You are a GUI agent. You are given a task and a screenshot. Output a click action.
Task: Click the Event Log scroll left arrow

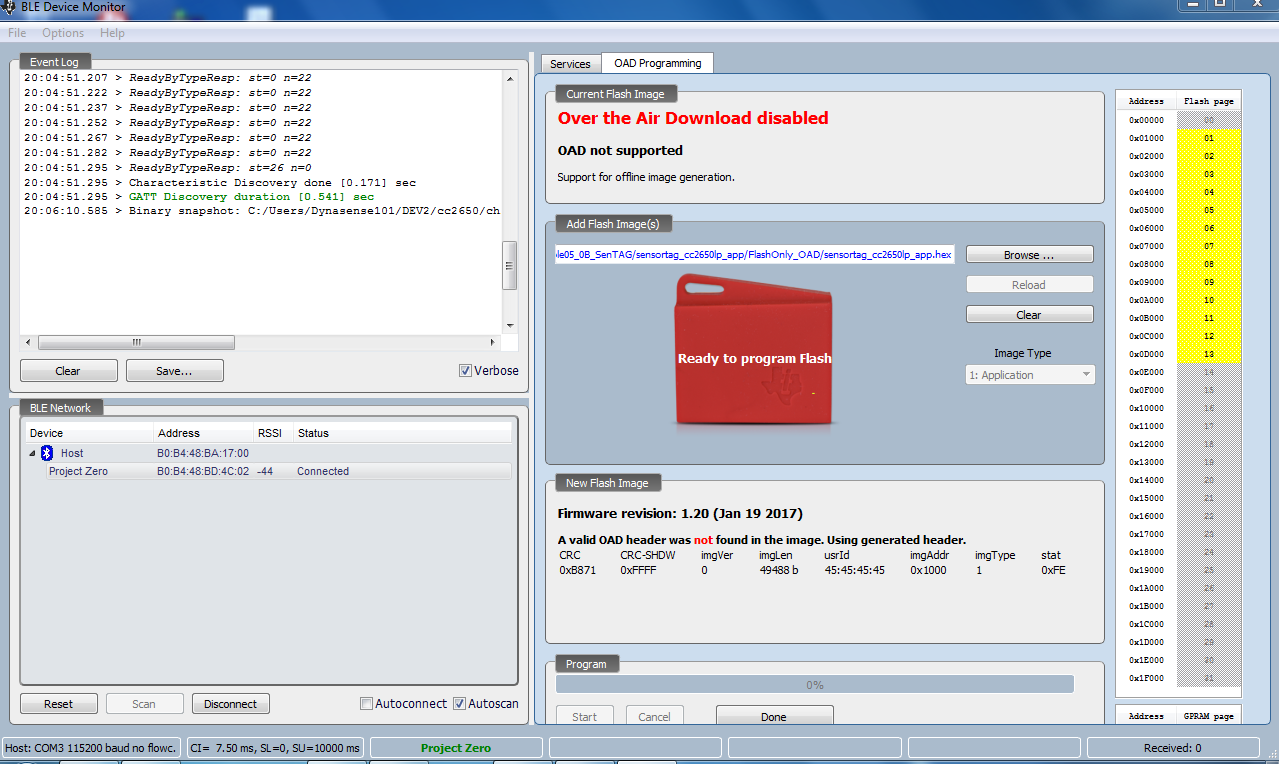click(x=28, y=342)
